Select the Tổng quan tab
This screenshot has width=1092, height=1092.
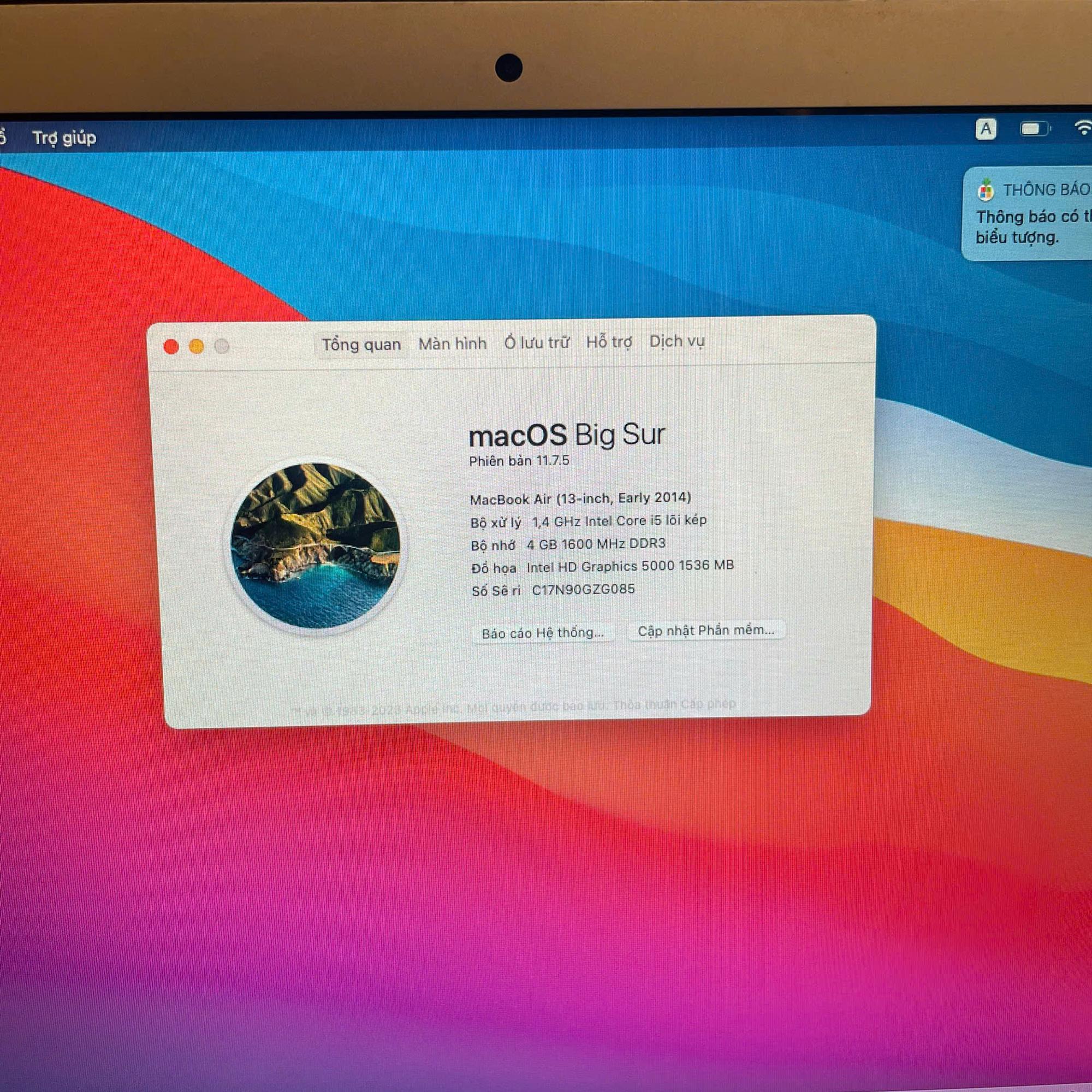tap(361, 344)
